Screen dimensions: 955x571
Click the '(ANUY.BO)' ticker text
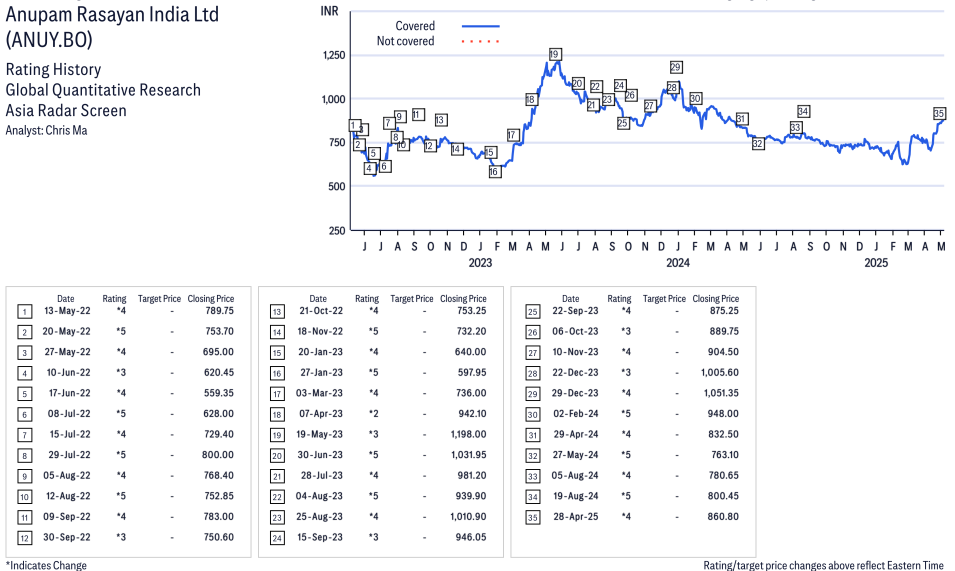[49, 40]
